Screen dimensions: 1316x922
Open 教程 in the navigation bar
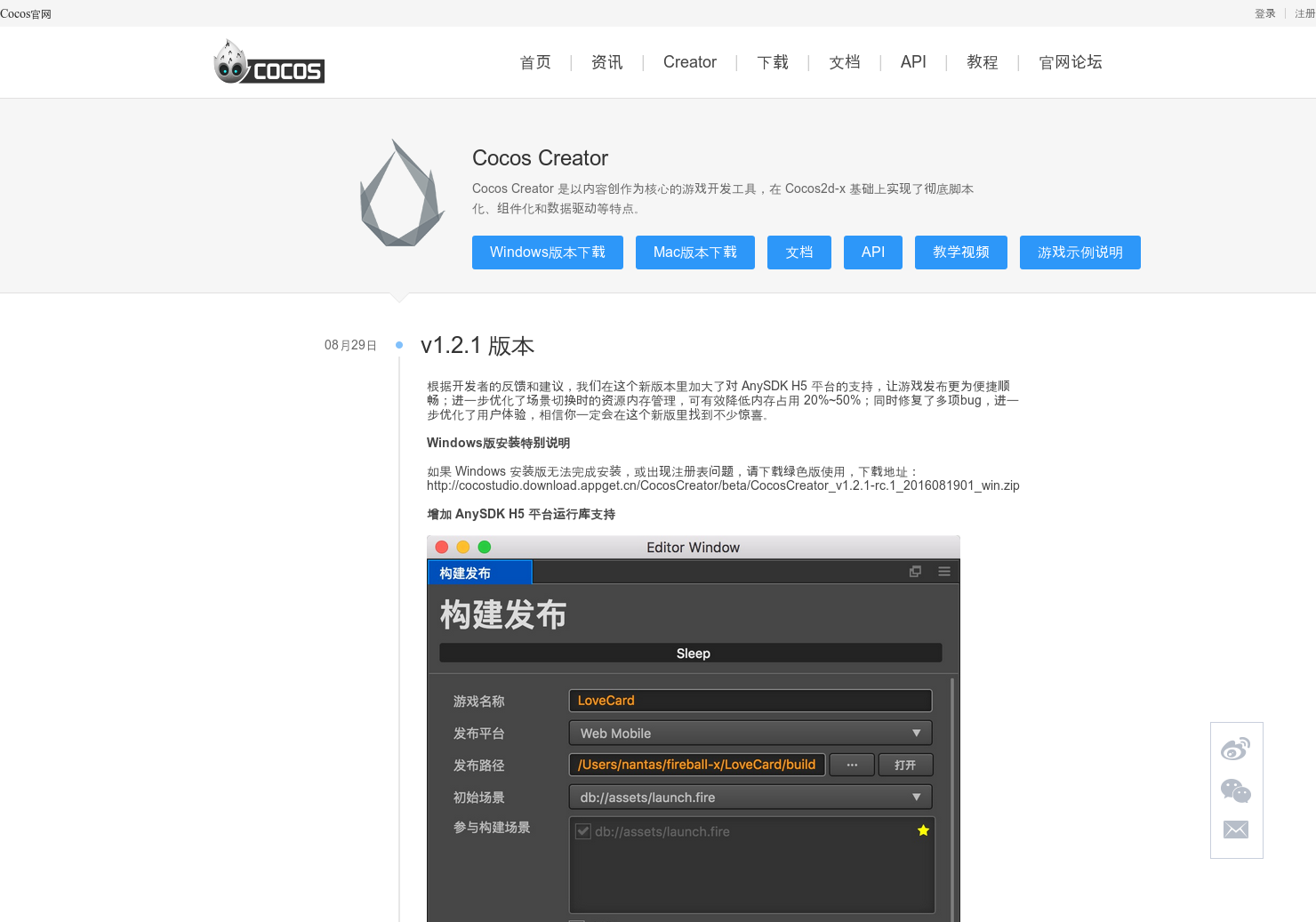click(x=983, y=62)
